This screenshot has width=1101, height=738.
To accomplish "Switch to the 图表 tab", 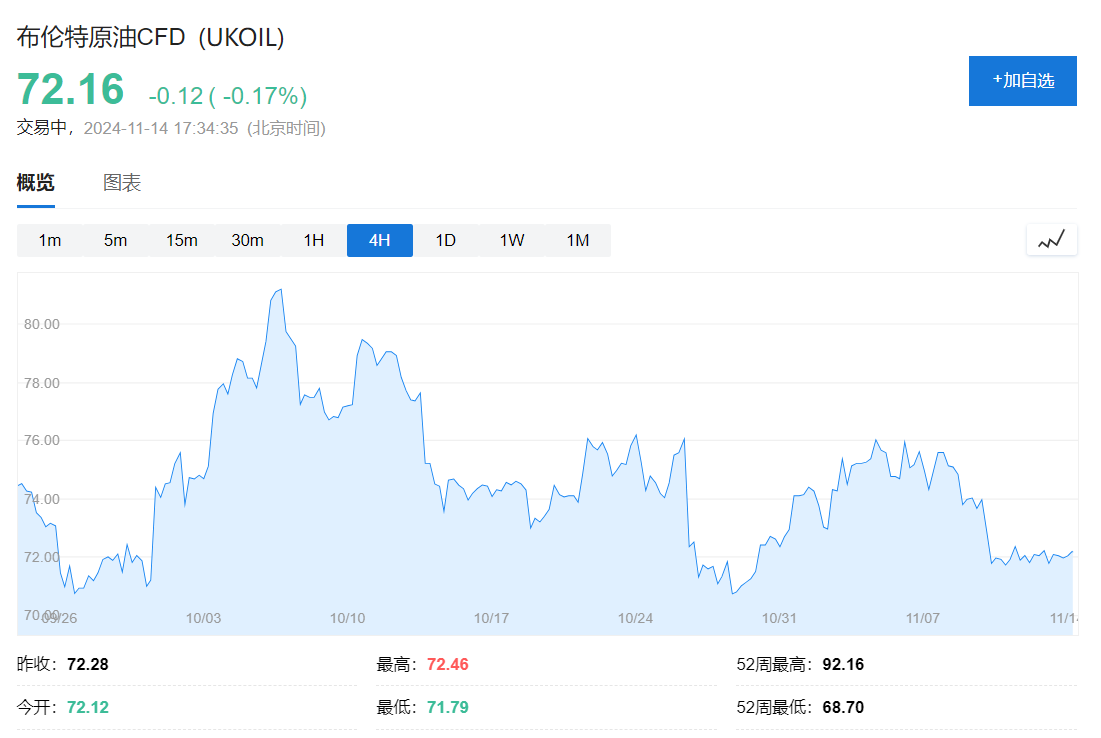I will coord(122,183).
